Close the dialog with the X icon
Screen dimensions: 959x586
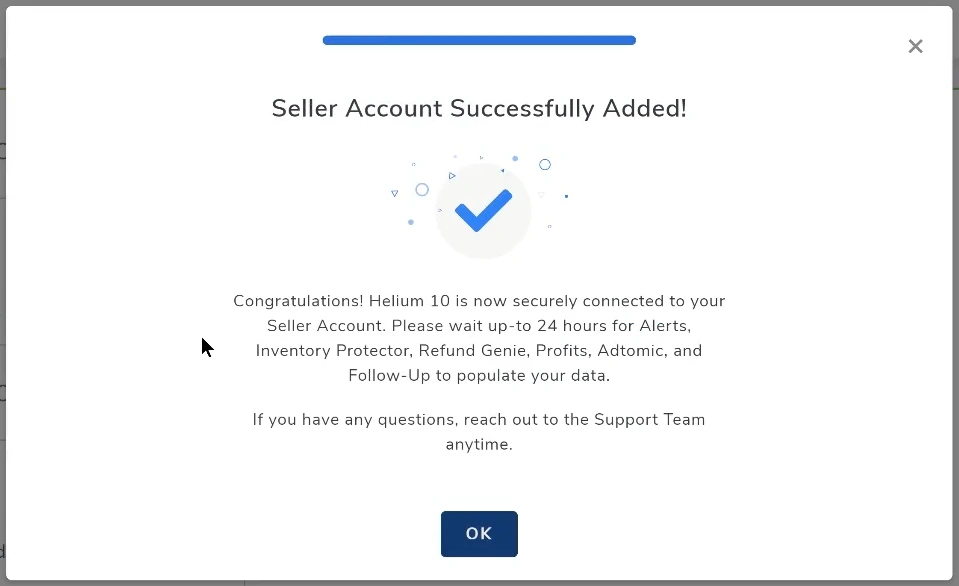(915, 46)
